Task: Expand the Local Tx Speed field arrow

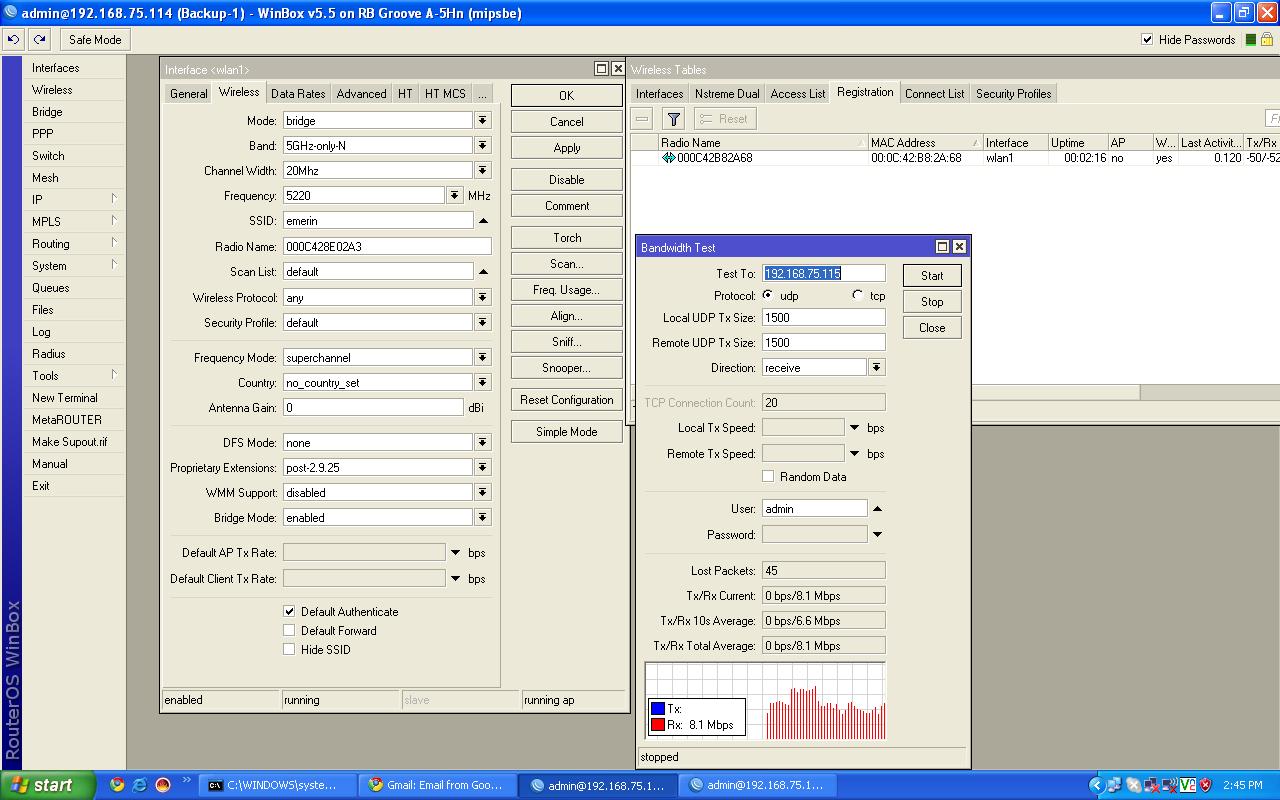Action: click(x=854, y=428)
